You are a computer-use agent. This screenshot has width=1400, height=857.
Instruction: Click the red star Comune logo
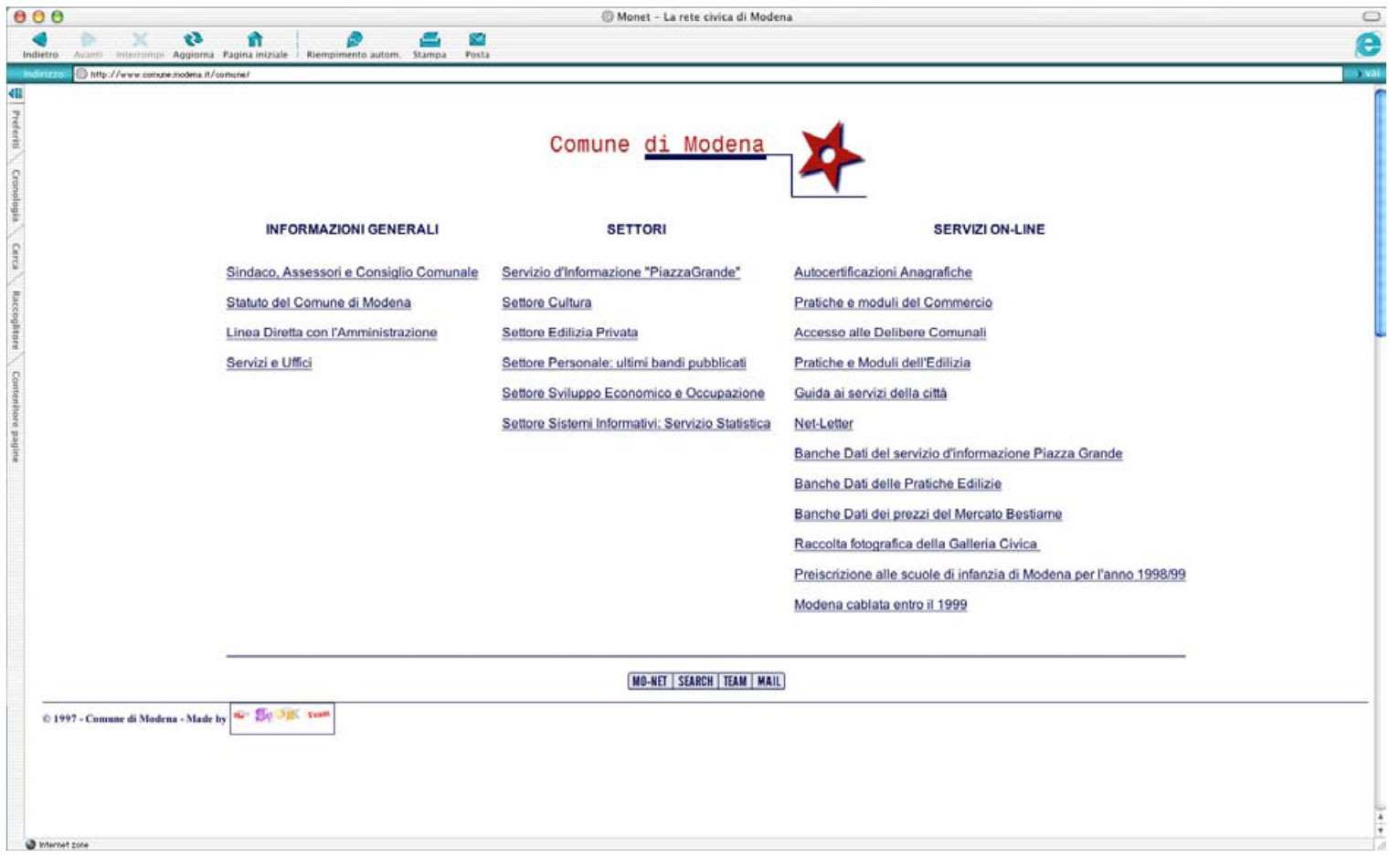pos(829,156)
